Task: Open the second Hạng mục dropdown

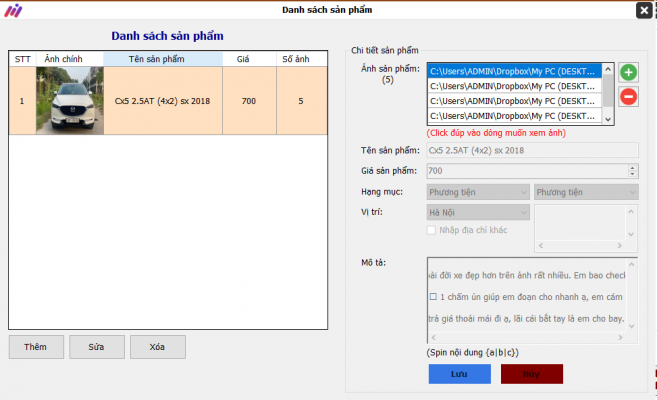Action: click(585, 192)
